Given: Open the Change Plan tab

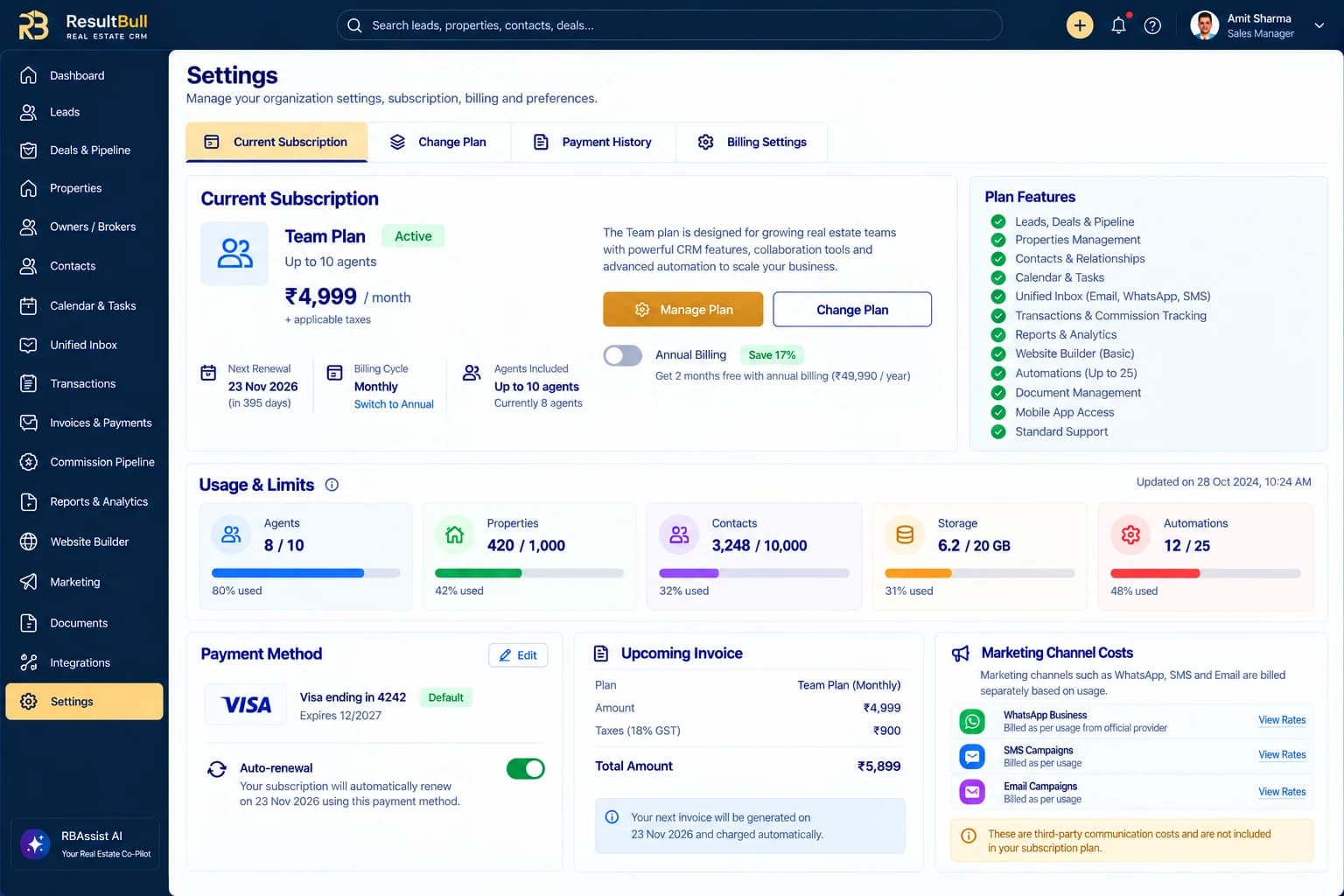Looking at the screenshot, I should [x=438, y=142].
